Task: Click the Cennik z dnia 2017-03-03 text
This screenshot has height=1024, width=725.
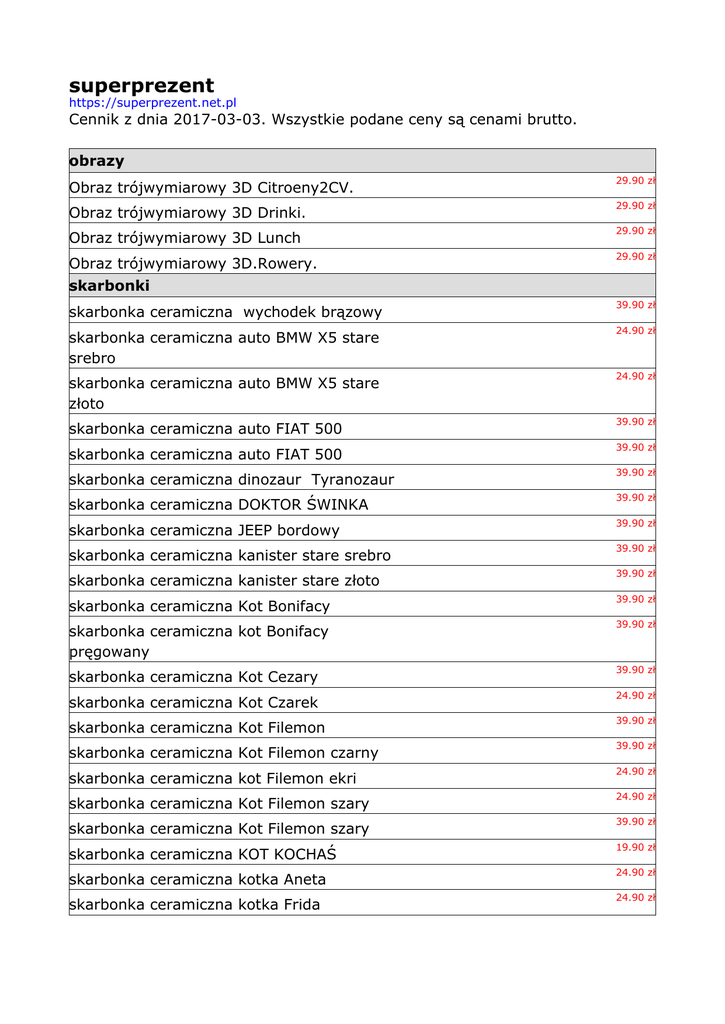Action: pos(322,120)
